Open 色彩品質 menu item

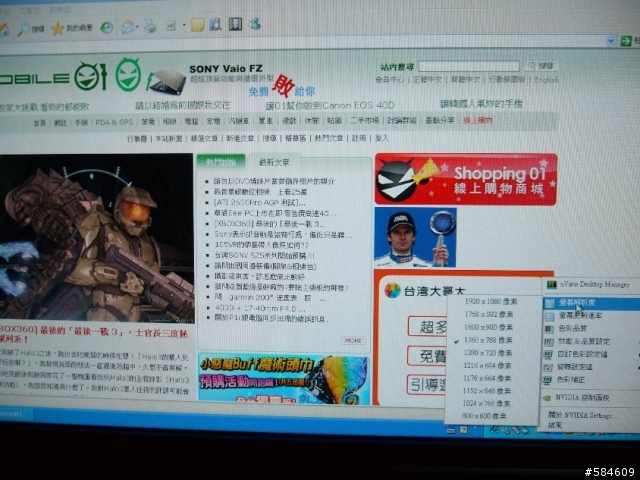(x=591, y=328)
